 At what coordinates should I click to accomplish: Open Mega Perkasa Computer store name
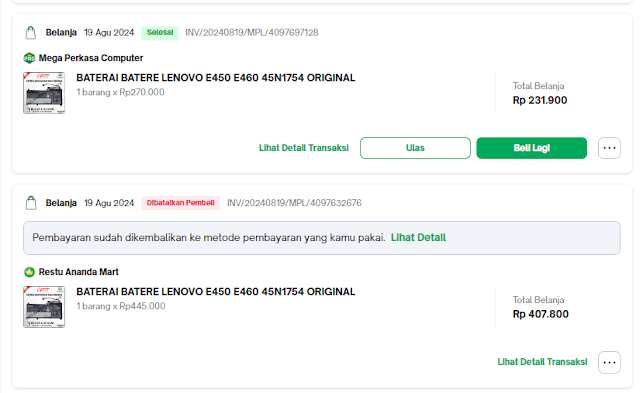[91, 58]
